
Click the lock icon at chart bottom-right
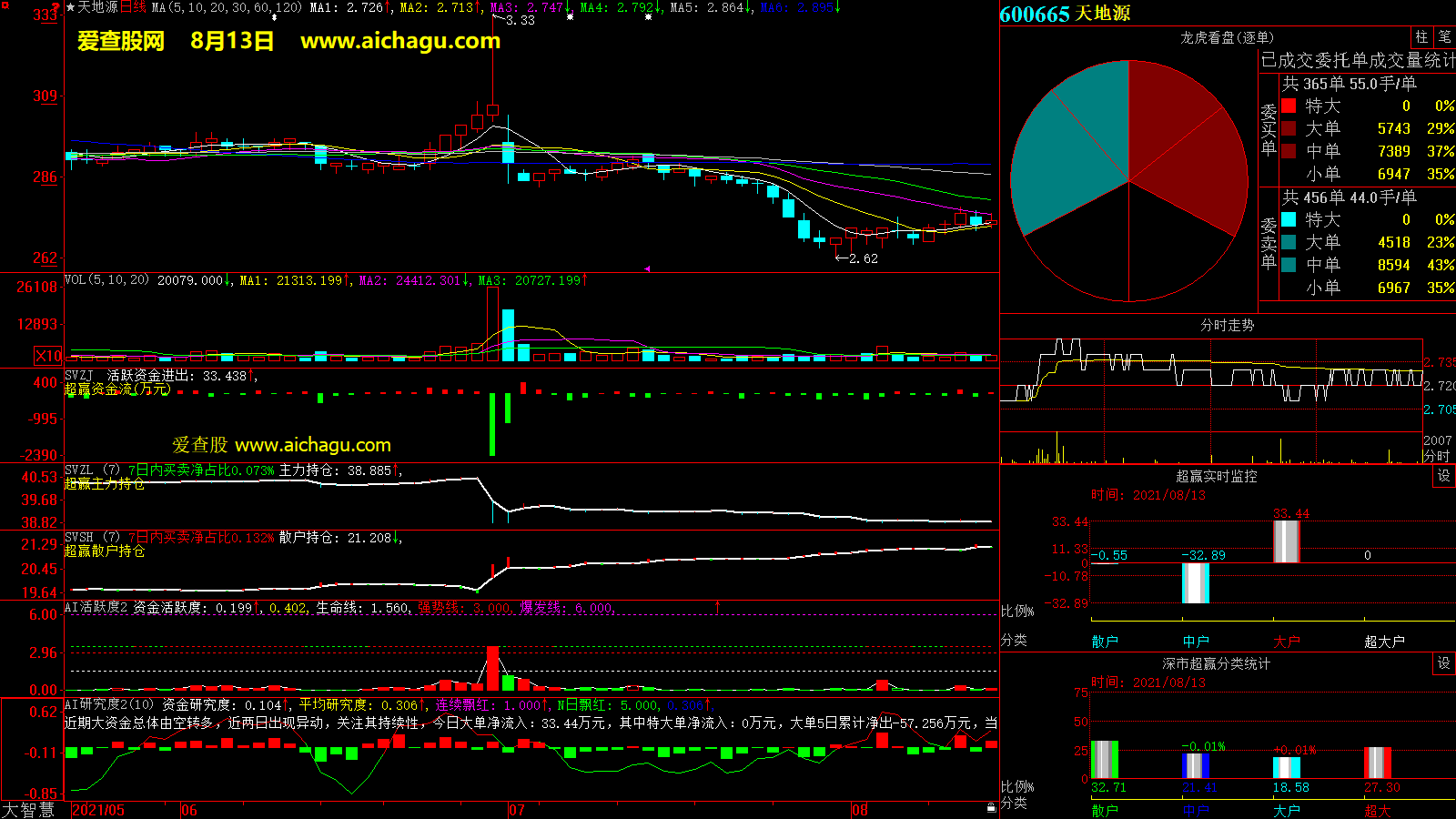991,807
